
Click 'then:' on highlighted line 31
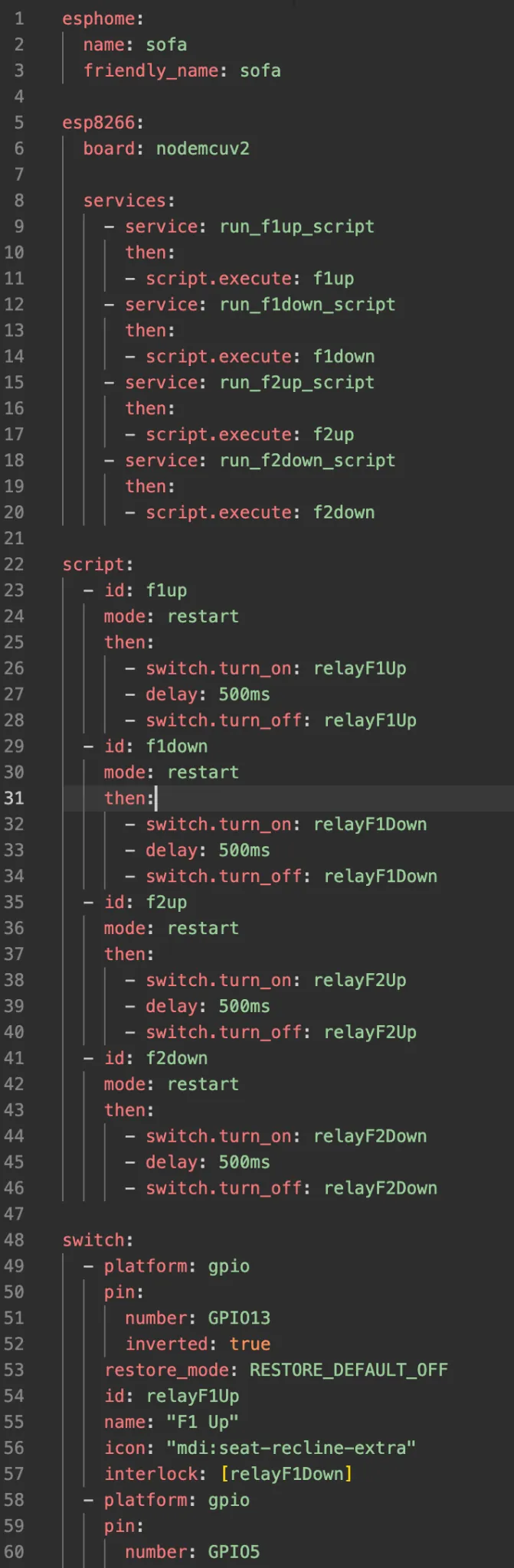[129, 799]
